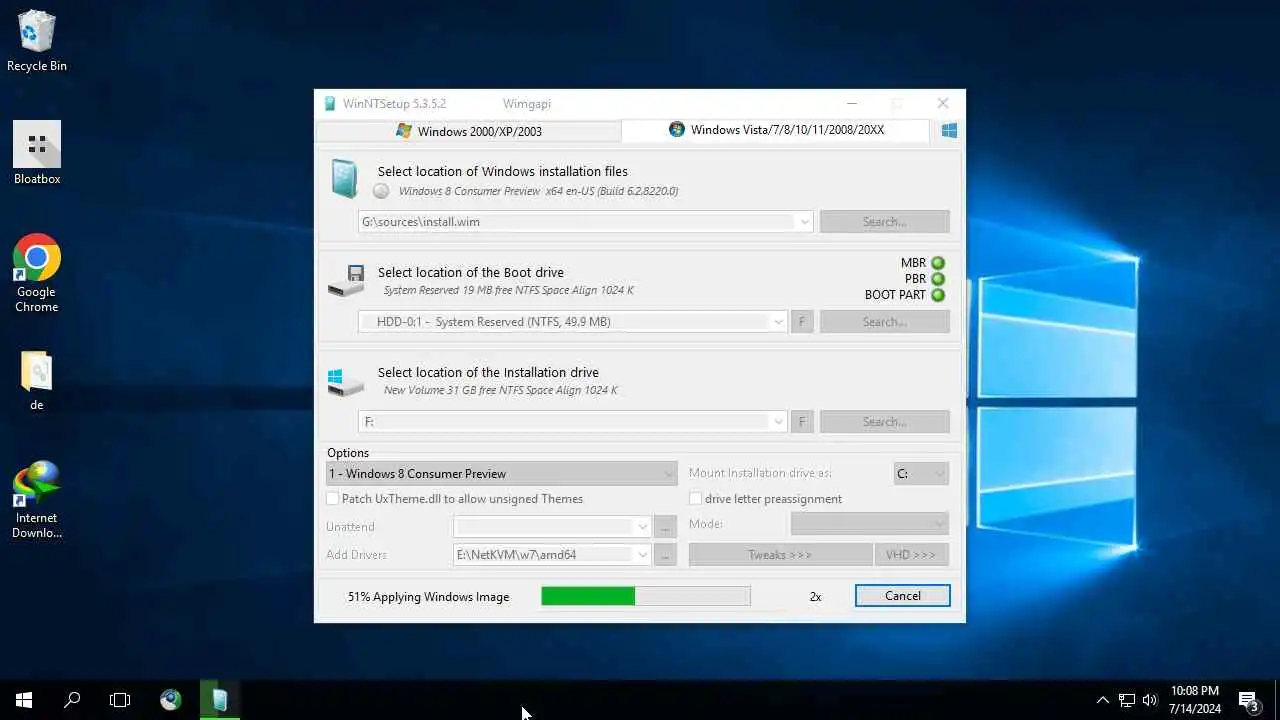Viewport: 1280px width, 720px height.
Task: Open the volume tray icon
Action: [1150, 700]
